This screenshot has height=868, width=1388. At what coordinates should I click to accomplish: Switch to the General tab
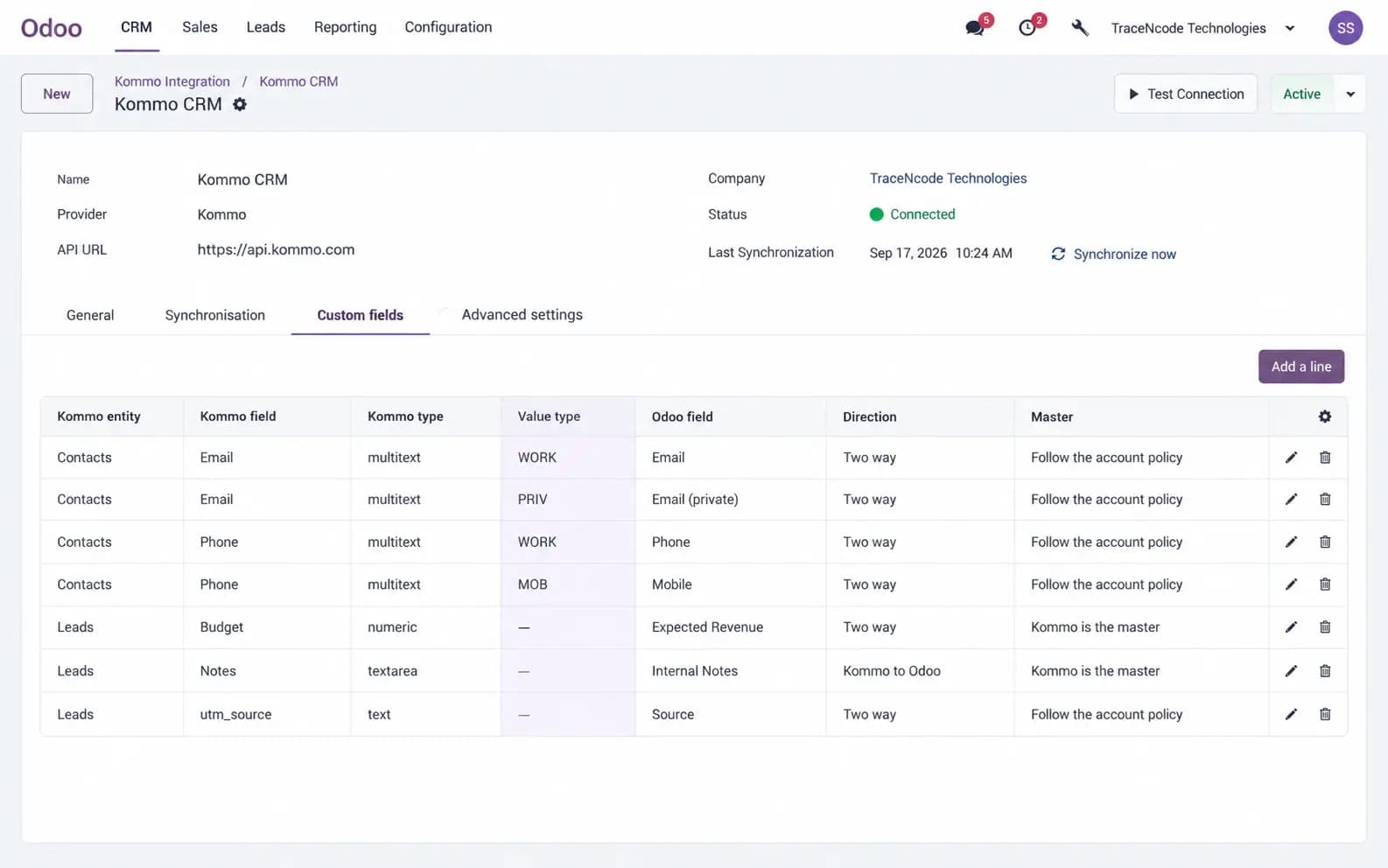(90, 315)
